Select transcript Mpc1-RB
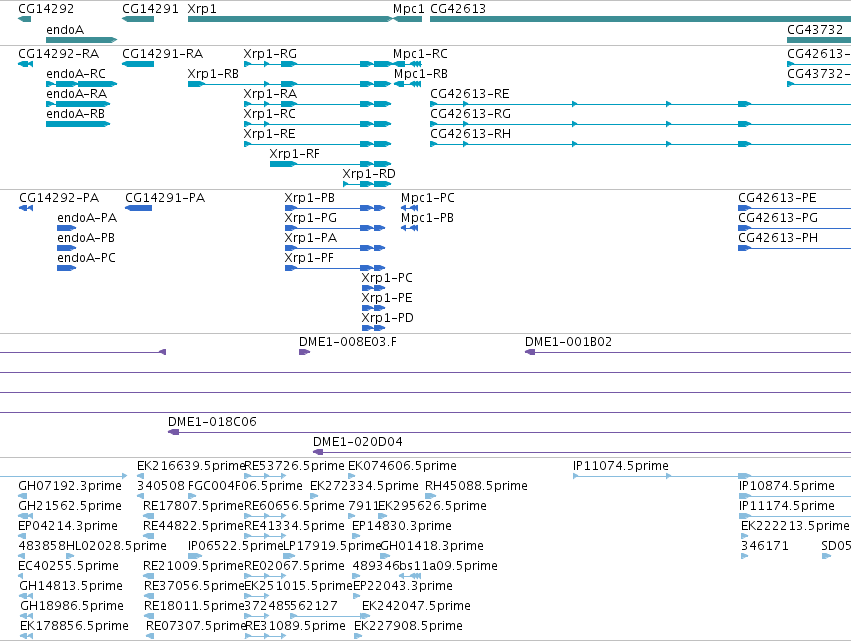The image size is (851, 641). click(x=421, y=74)
